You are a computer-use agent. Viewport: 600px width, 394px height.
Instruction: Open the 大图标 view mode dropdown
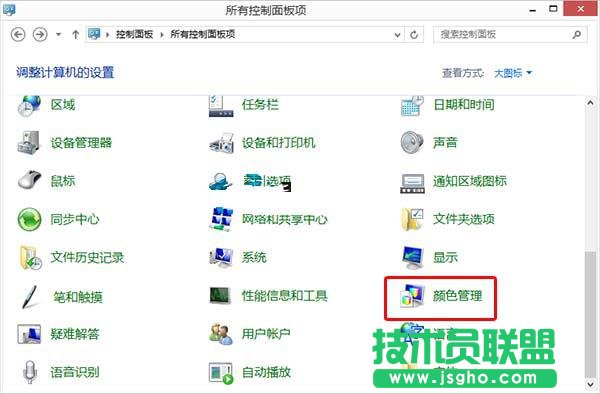pos(513,73)
